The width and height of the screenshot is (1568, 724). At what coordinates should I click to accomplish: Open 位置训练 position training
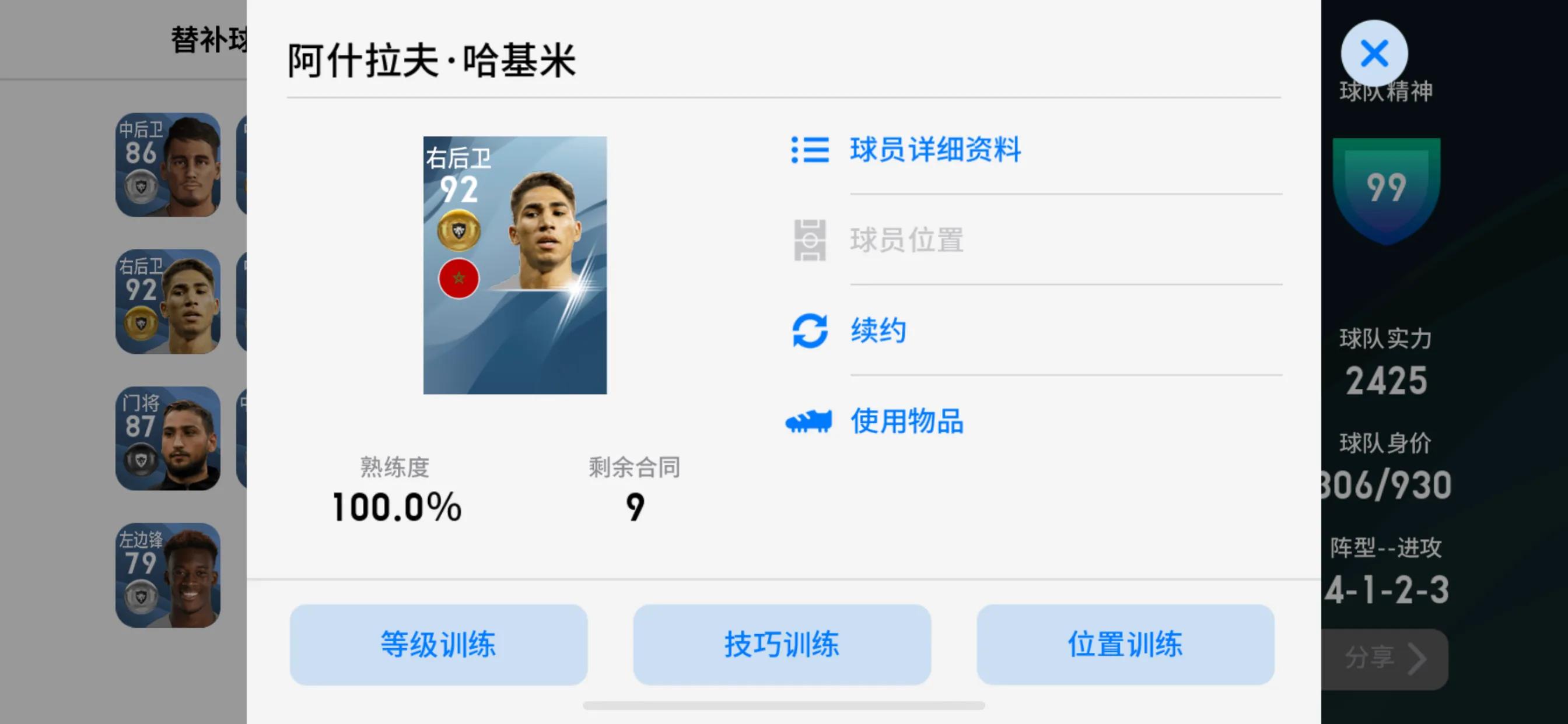click(1125, 645)
